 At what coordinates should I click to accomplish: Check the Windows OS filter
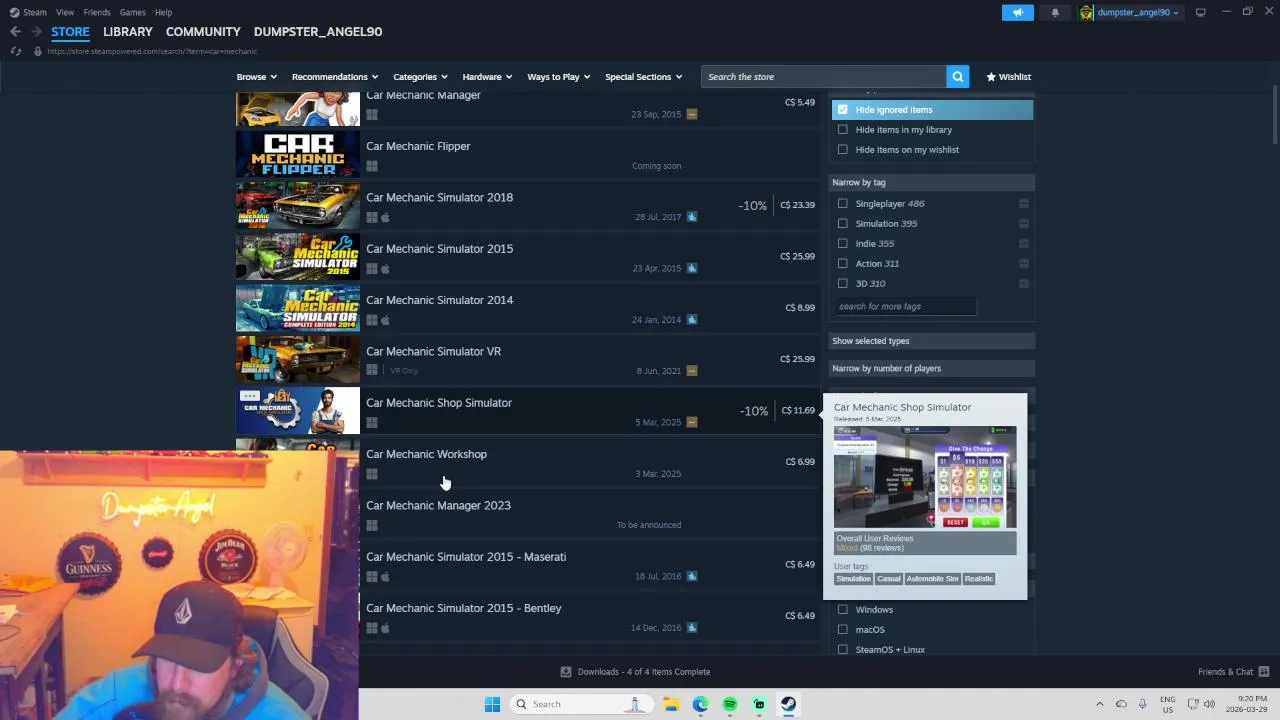coord(843,609)
